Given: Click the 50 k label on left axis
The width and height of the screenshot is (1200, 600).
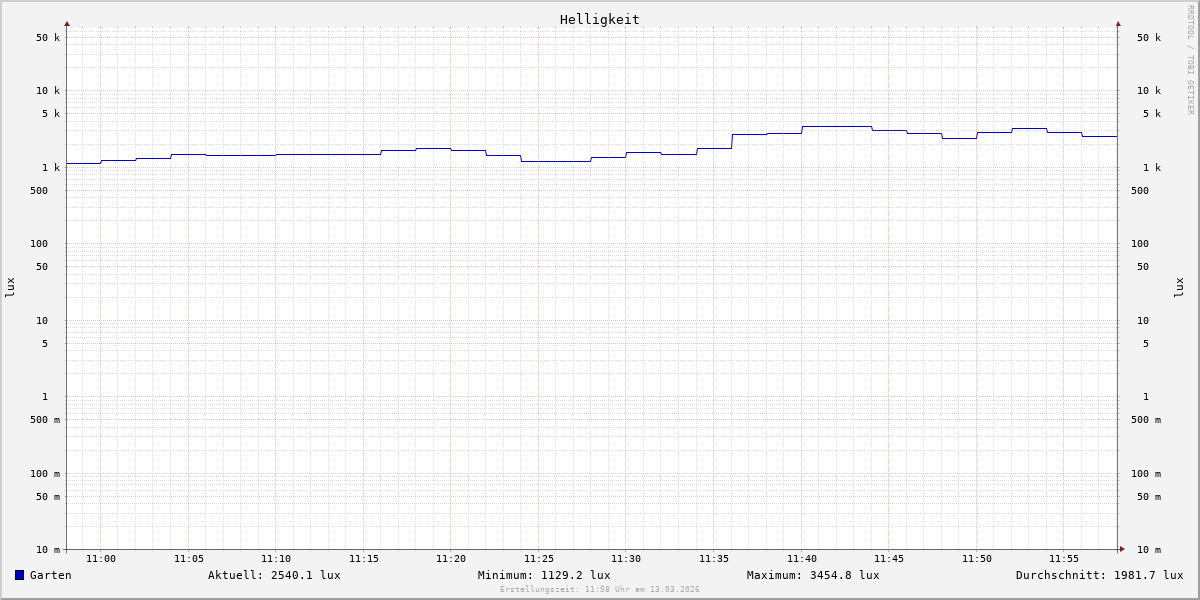Looking at the screenshot, I should 48,38.
